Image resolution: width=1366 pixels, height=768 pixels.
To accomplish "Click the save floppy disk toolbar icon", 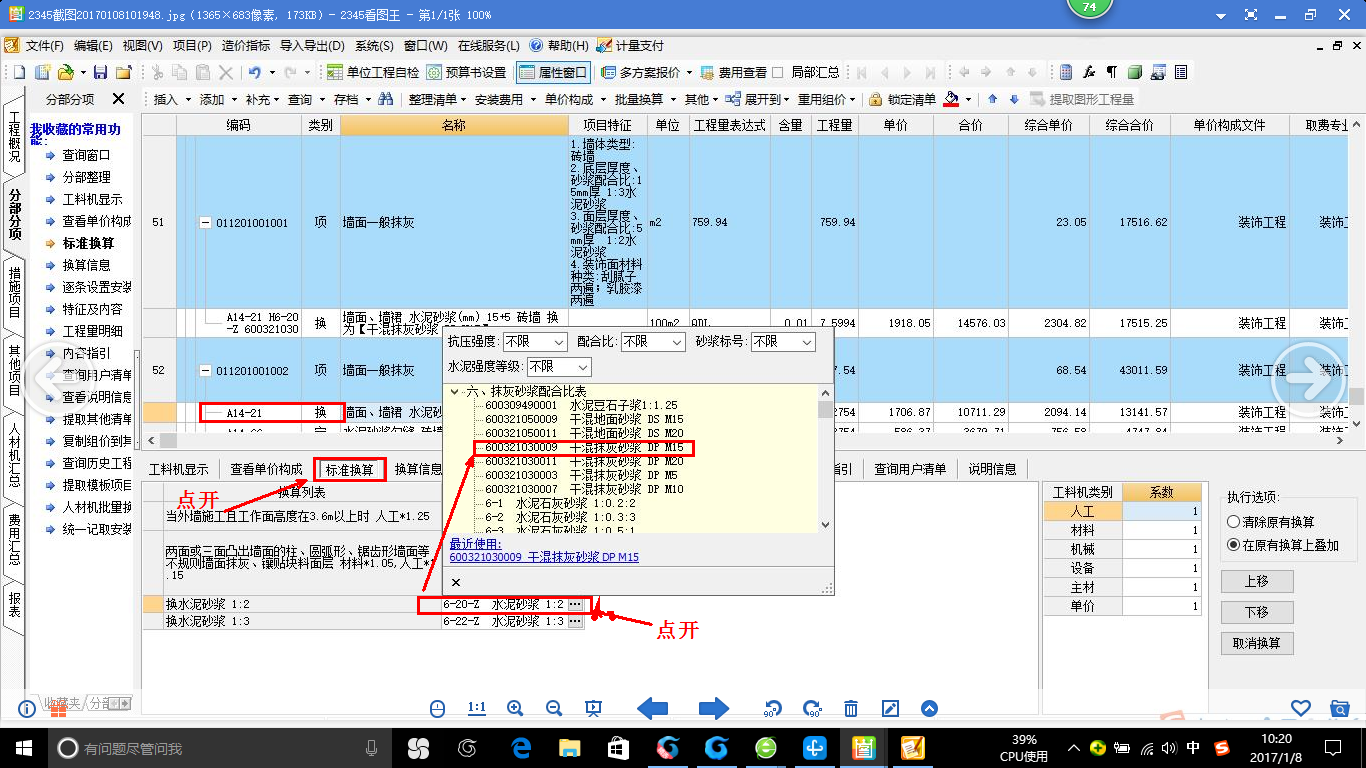I will tap(100, 72).
